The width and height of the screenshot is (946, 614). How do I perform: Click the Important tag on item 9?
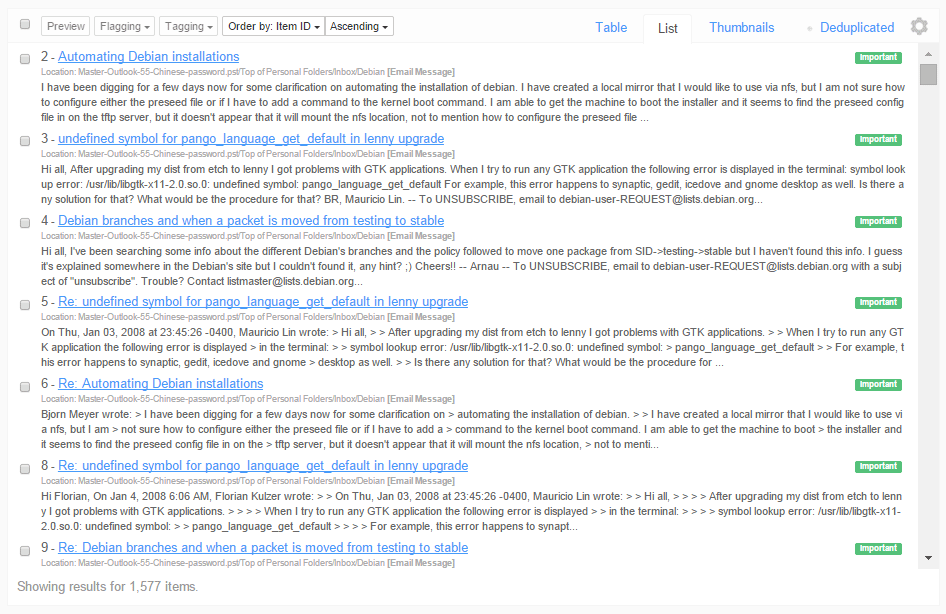click(x=878, y=548)
